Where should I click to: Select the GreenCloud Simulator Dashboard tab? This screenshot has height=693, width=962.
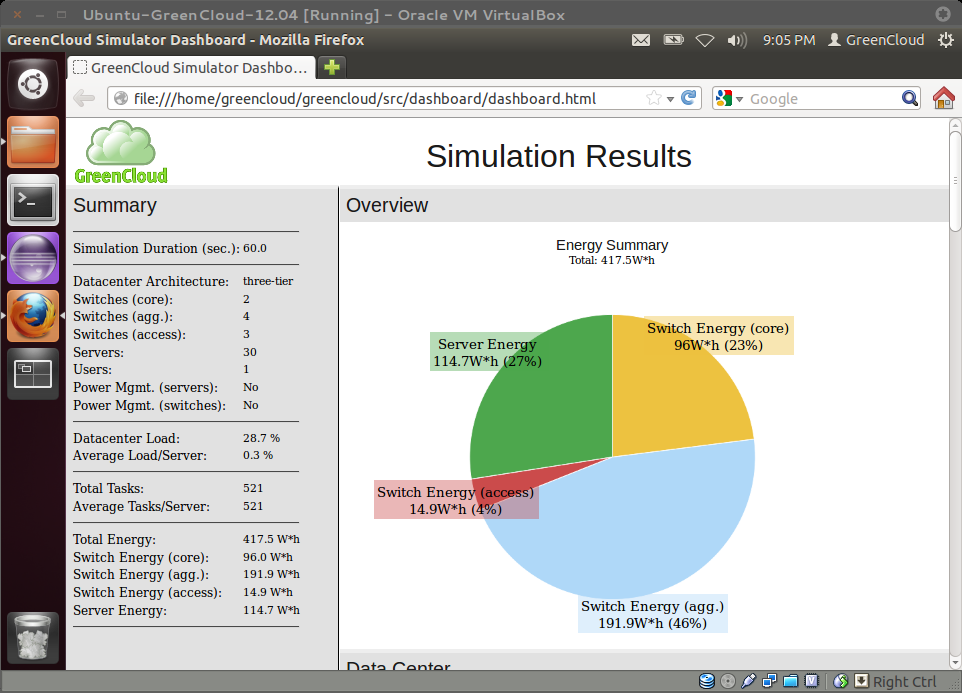click(192, 68)
